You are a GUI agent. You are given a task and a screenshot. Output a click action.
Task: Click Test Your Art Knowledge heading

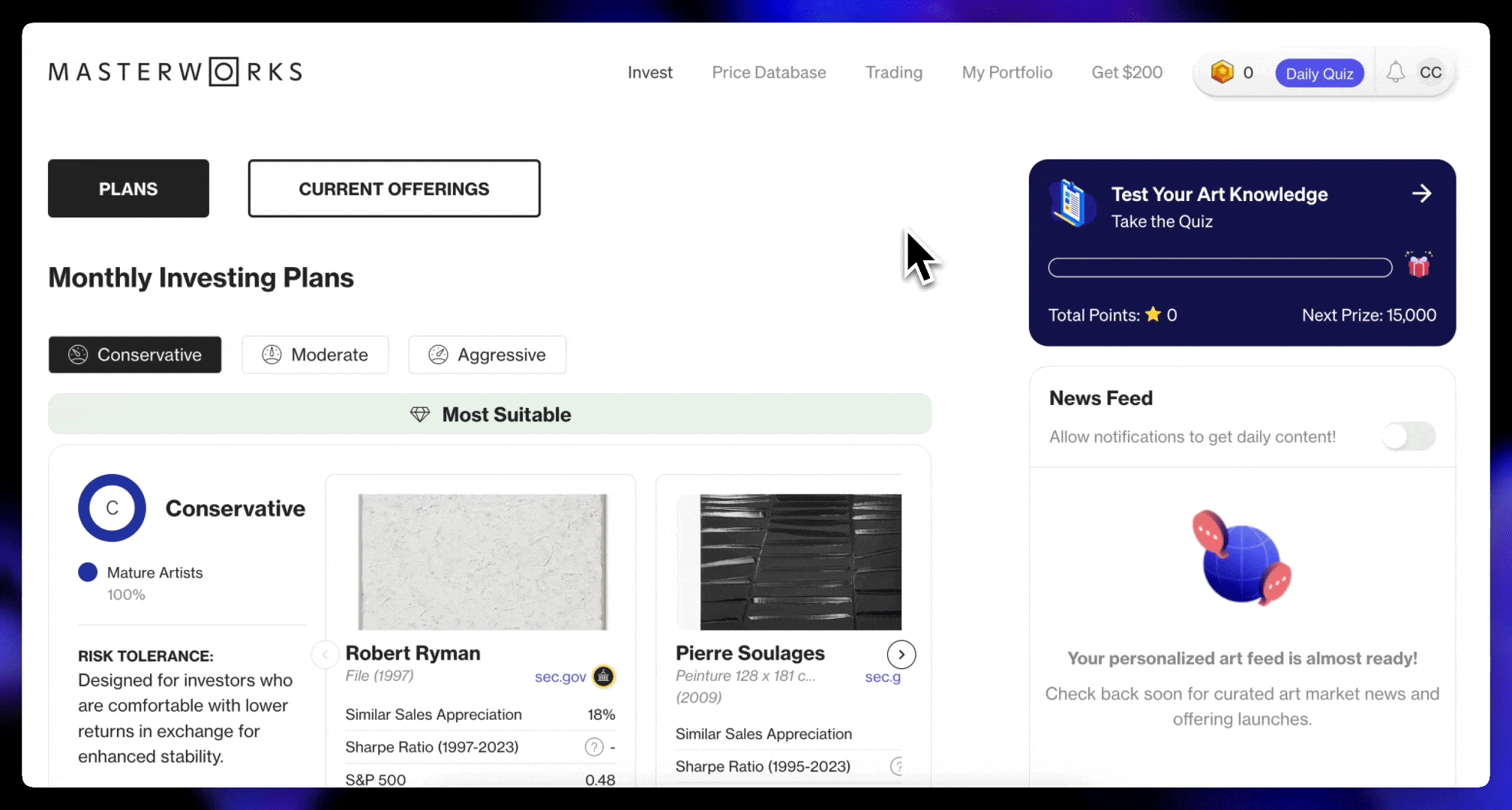coord(1219,194)
